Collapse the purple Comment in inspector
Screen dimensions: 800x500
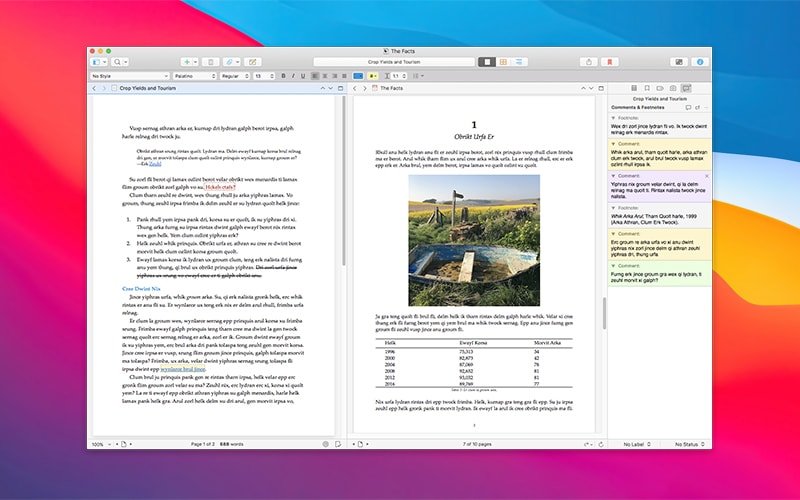pyautogui.click(x=612, y=176)
